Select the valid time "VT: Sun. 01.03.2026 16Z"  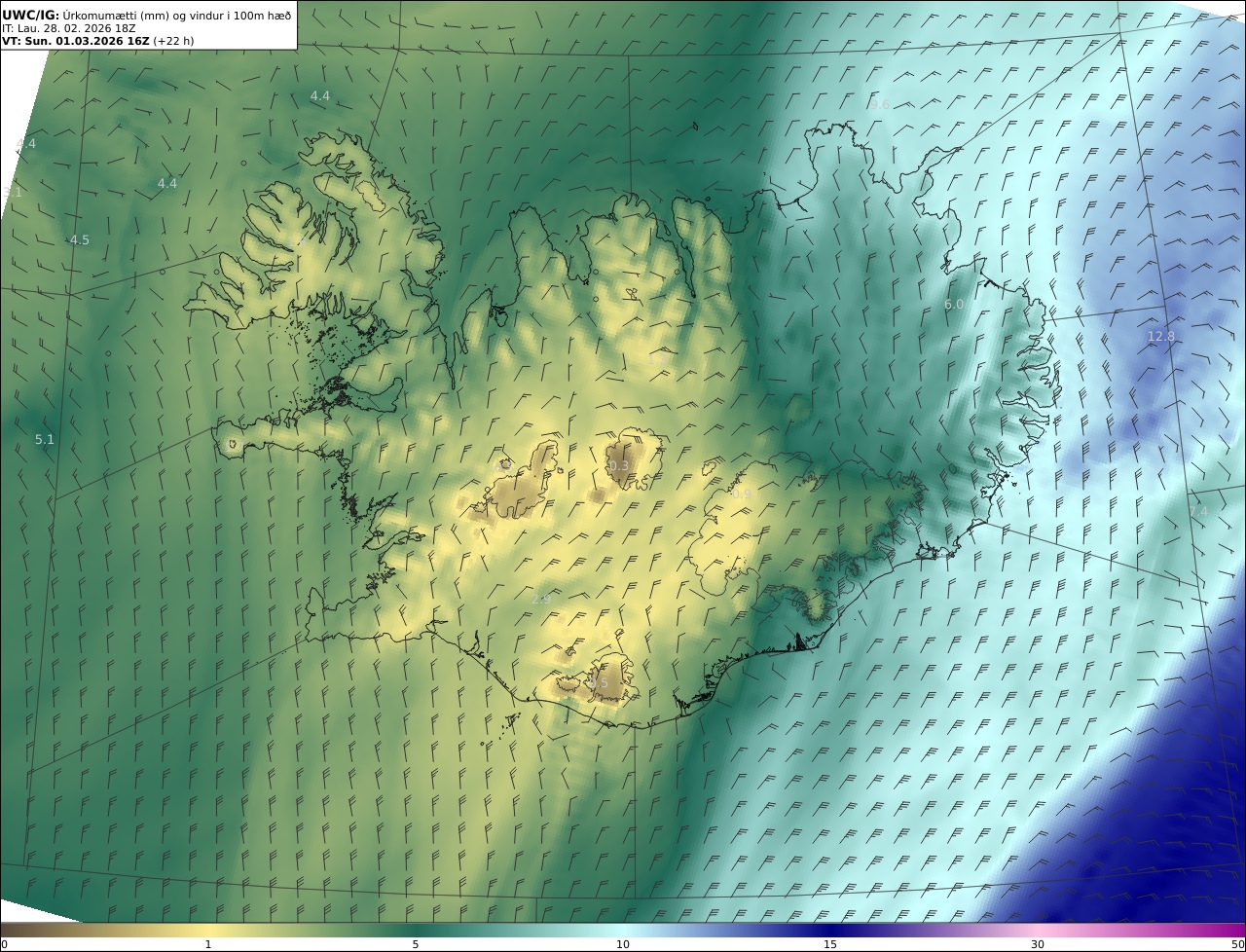pos(75,41)
